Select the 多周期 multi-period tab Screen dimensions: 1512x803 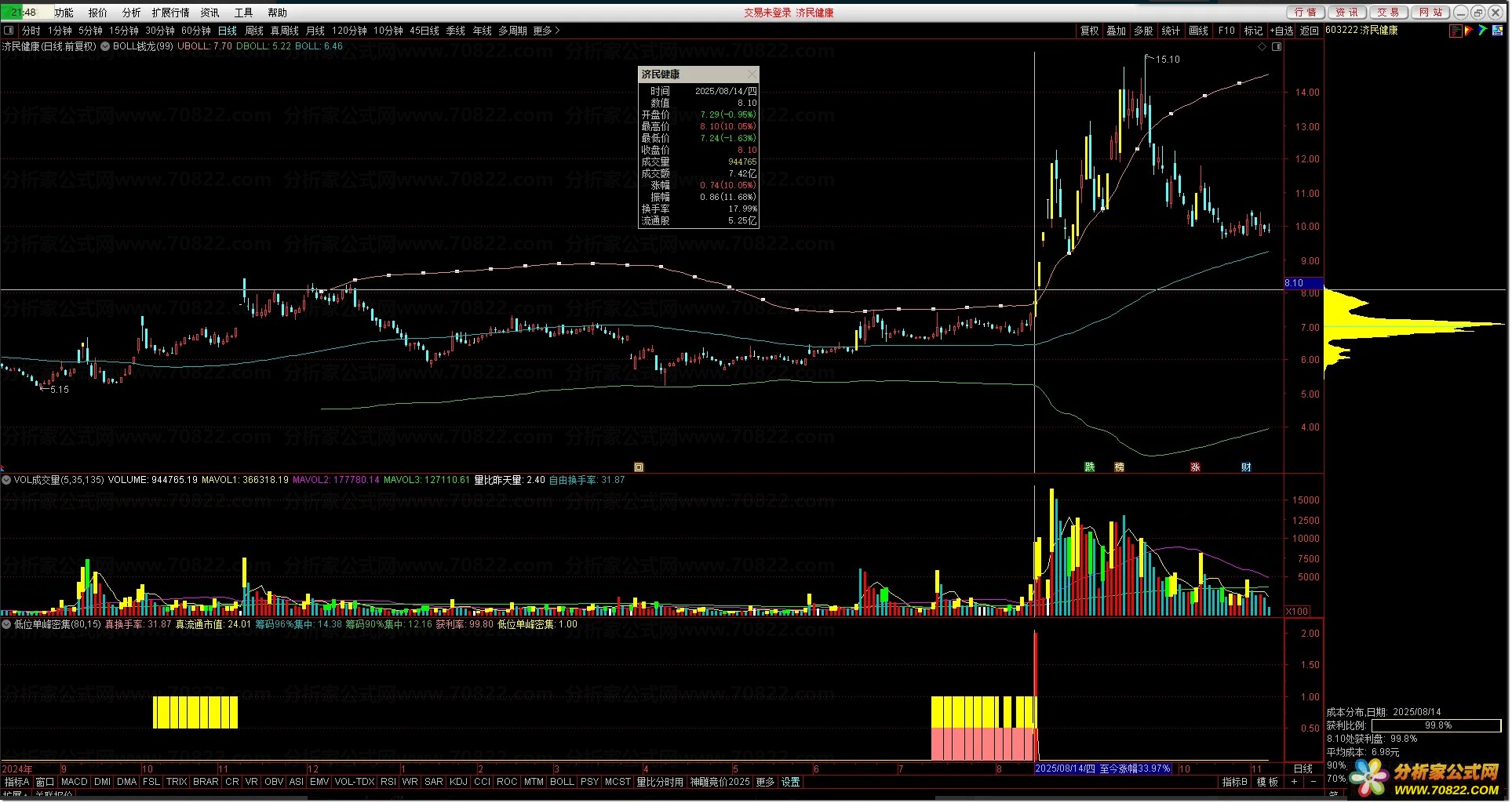pos(513,31)
